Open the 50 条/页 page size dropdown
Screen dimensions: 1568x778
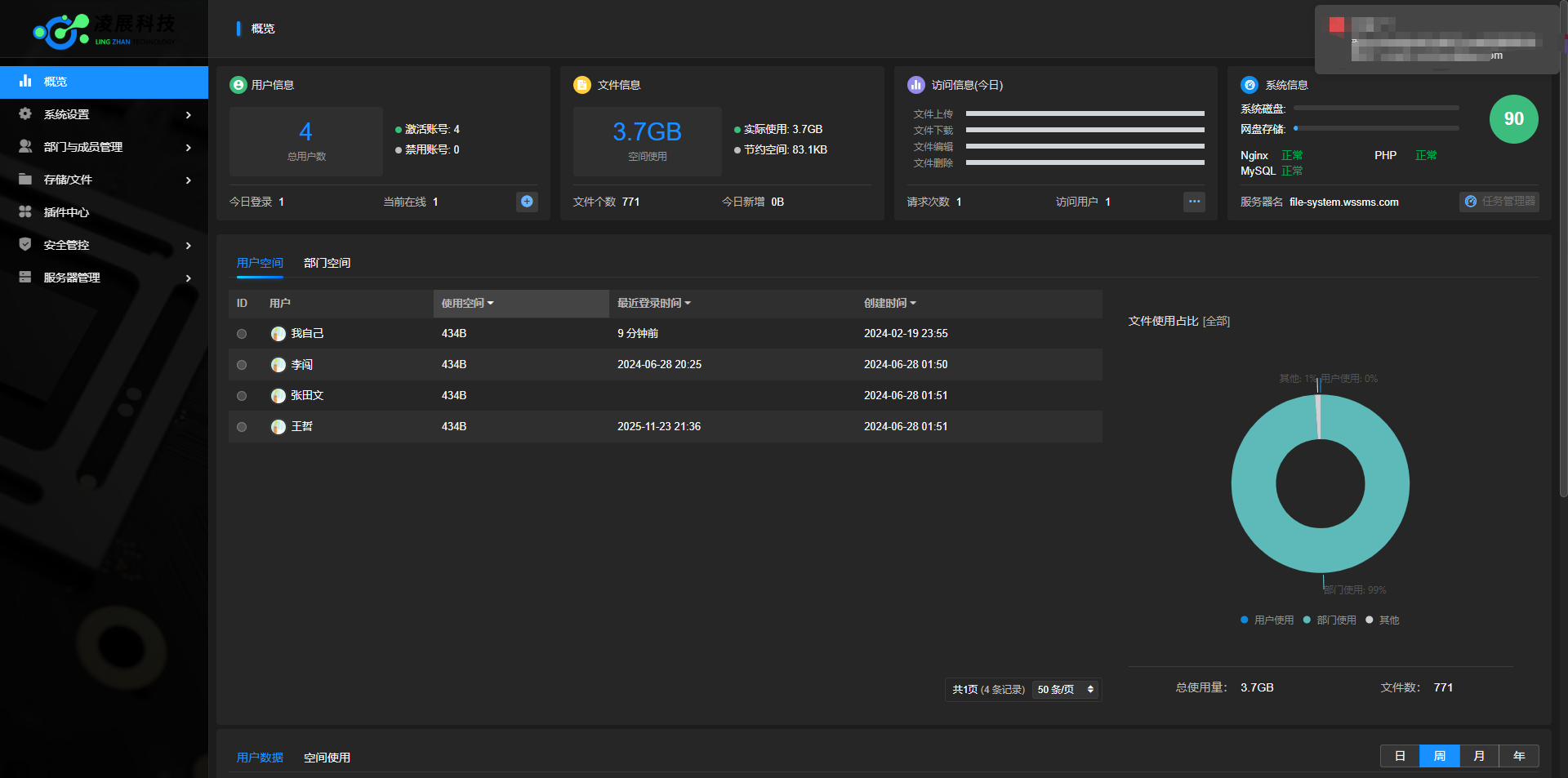click(1066, 690)
